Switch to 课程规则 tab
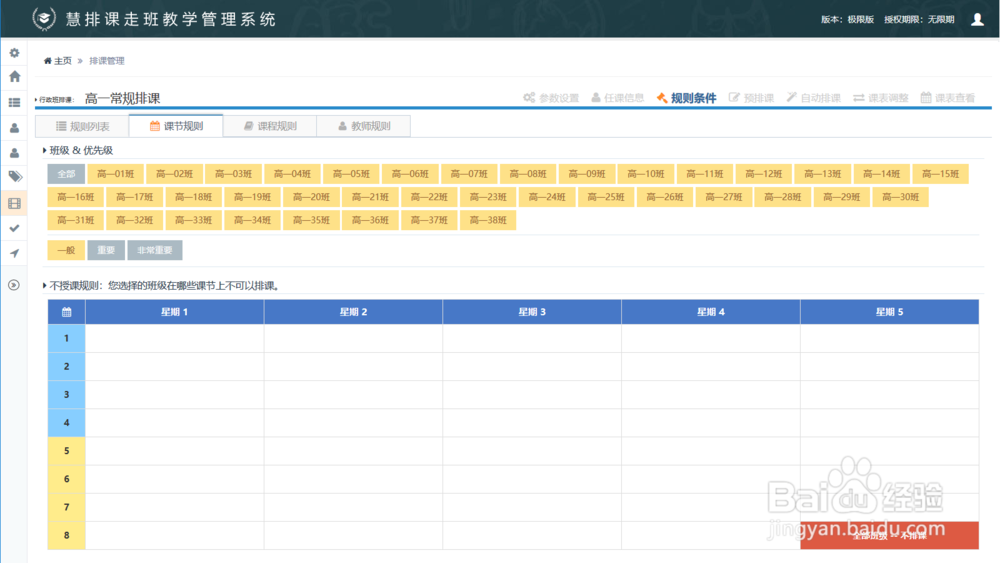The image size is (1000, 563). [270, 126]
